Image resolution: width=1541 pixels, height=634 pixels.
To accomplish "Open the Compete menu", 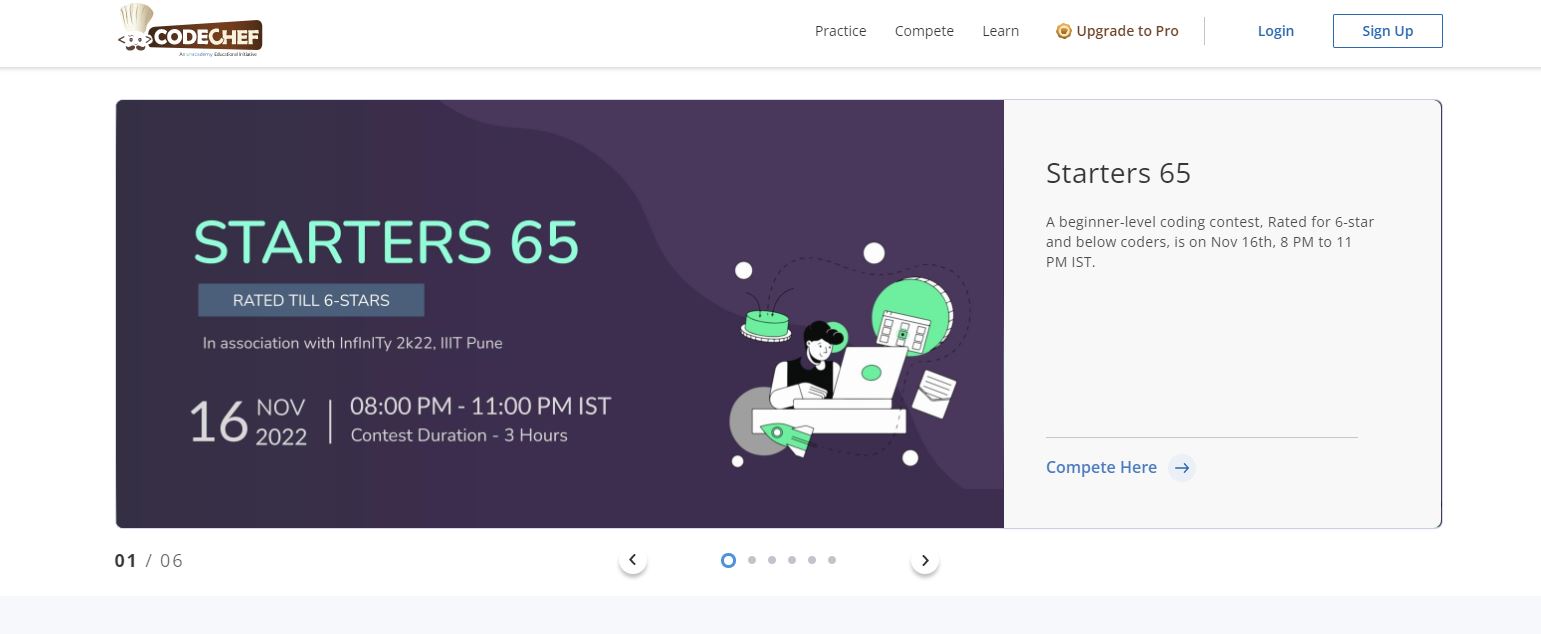I will click(924, 31).
